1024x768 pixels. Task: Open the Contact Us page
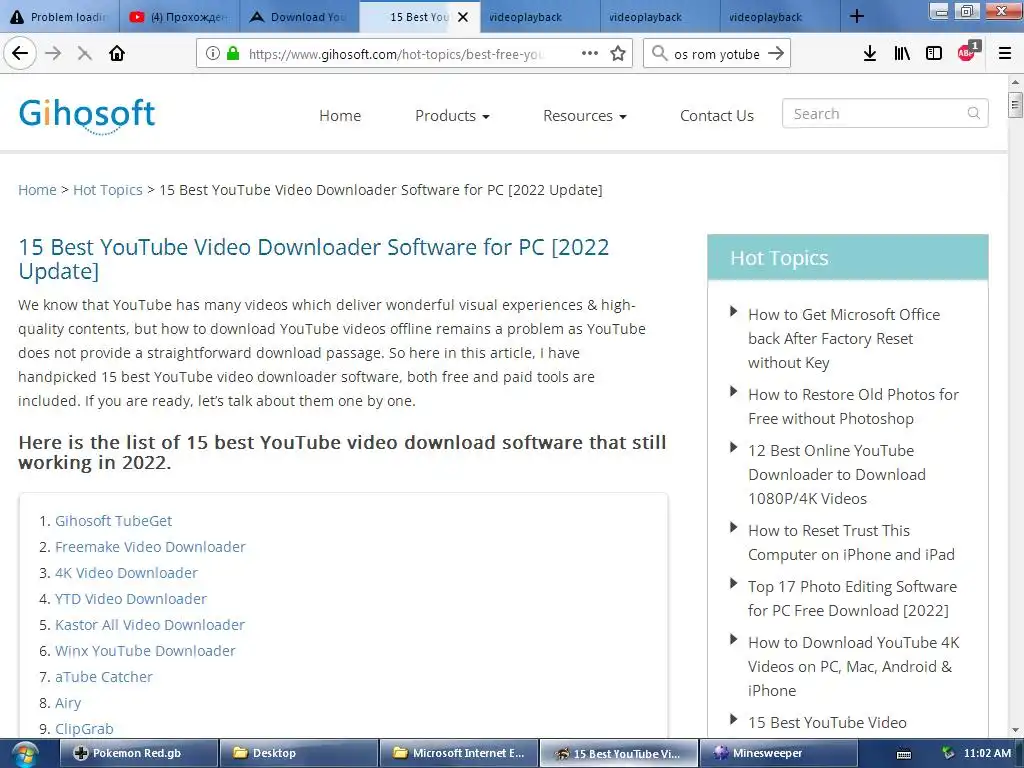[x=716, y=116]
